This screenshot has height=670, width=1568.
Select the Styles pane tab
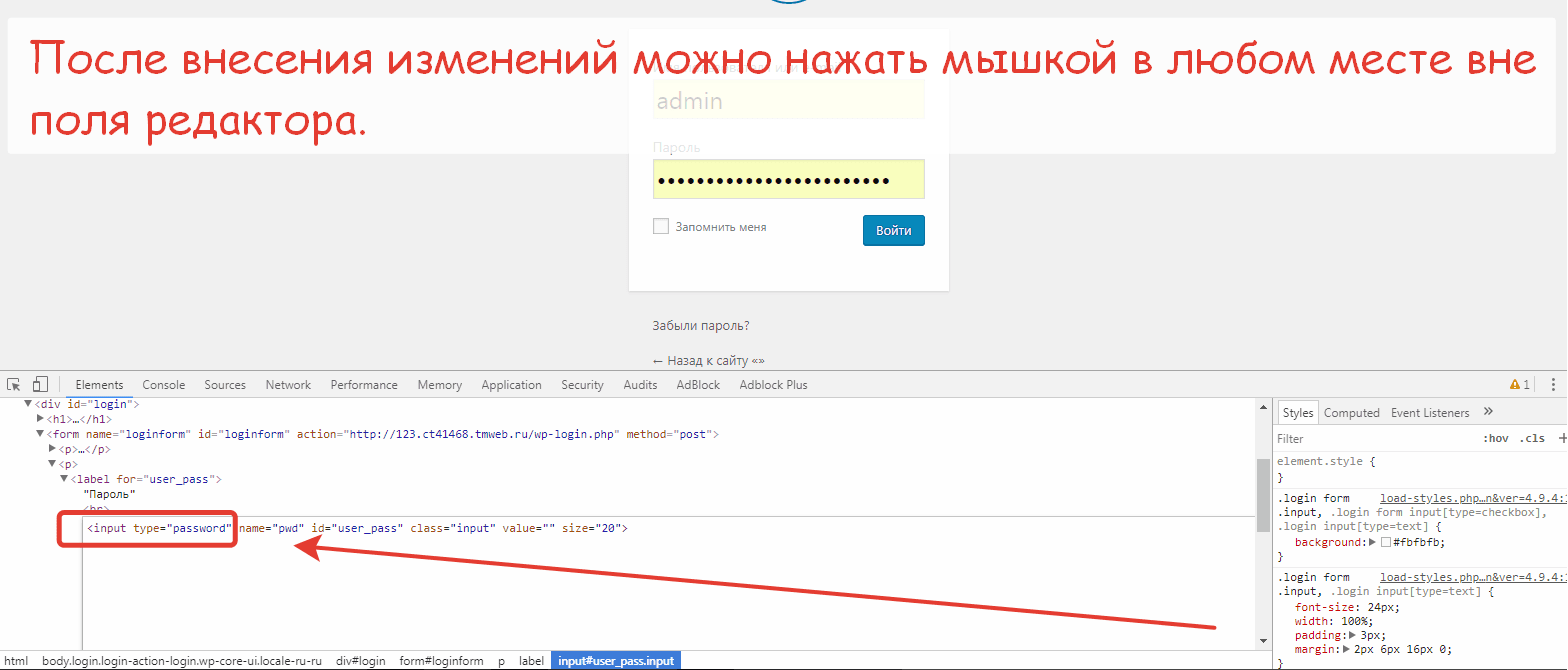tap(1298, 413)
